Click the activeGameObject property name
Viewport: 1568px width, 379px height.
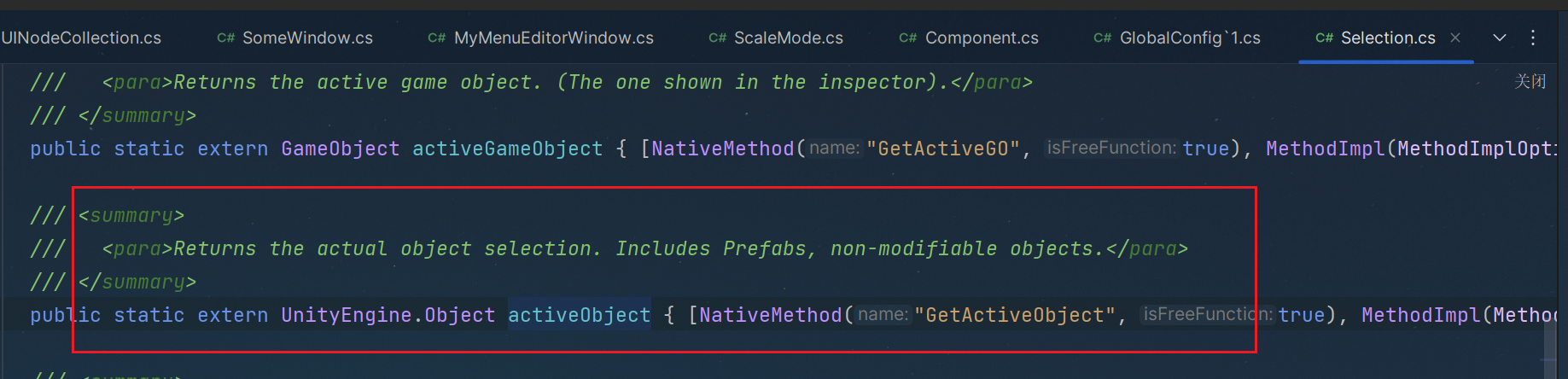tap(507, 149)
